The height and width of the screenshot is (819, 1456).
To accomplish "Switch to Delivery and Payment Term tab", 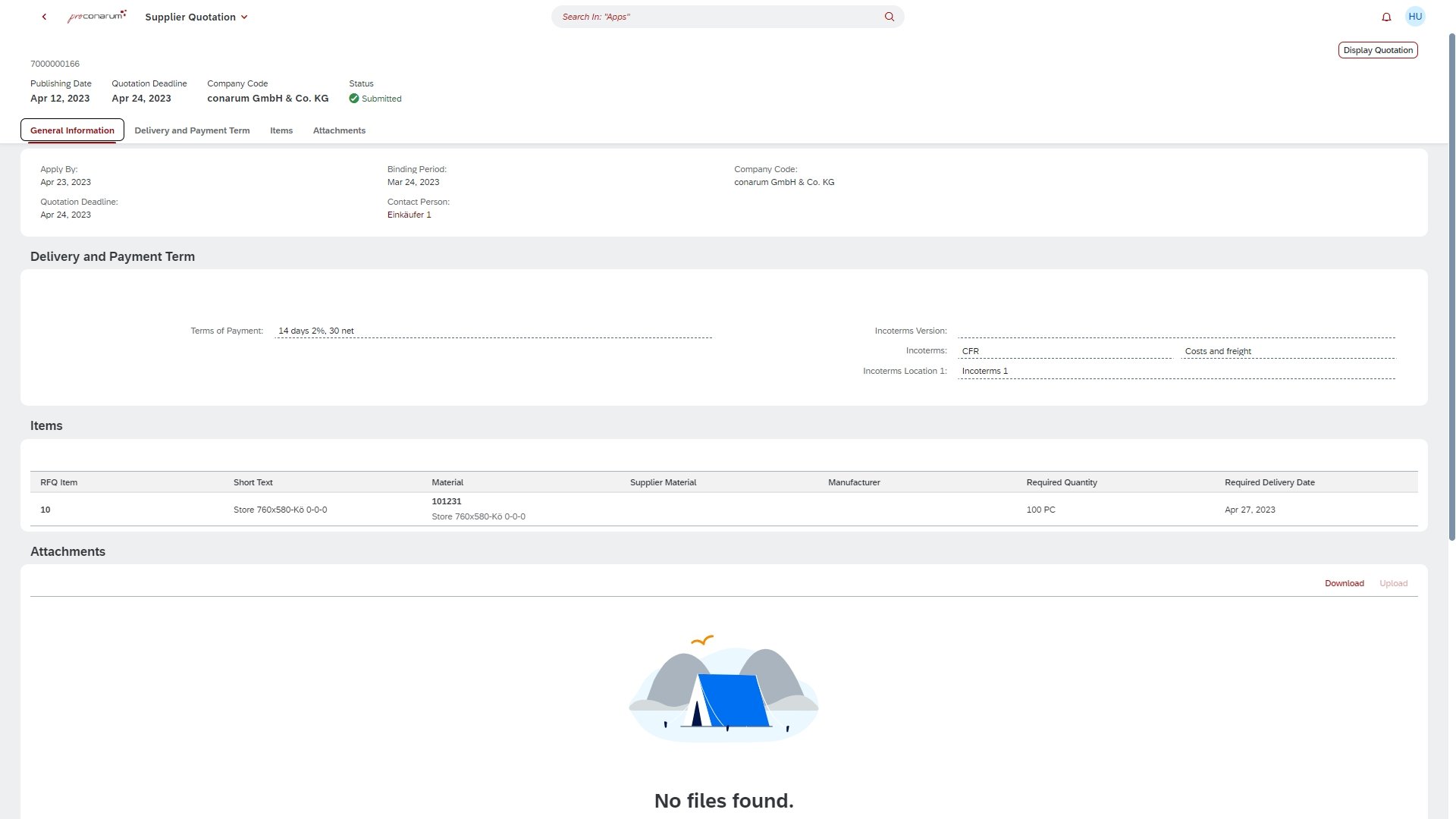I will coord(192,130).
